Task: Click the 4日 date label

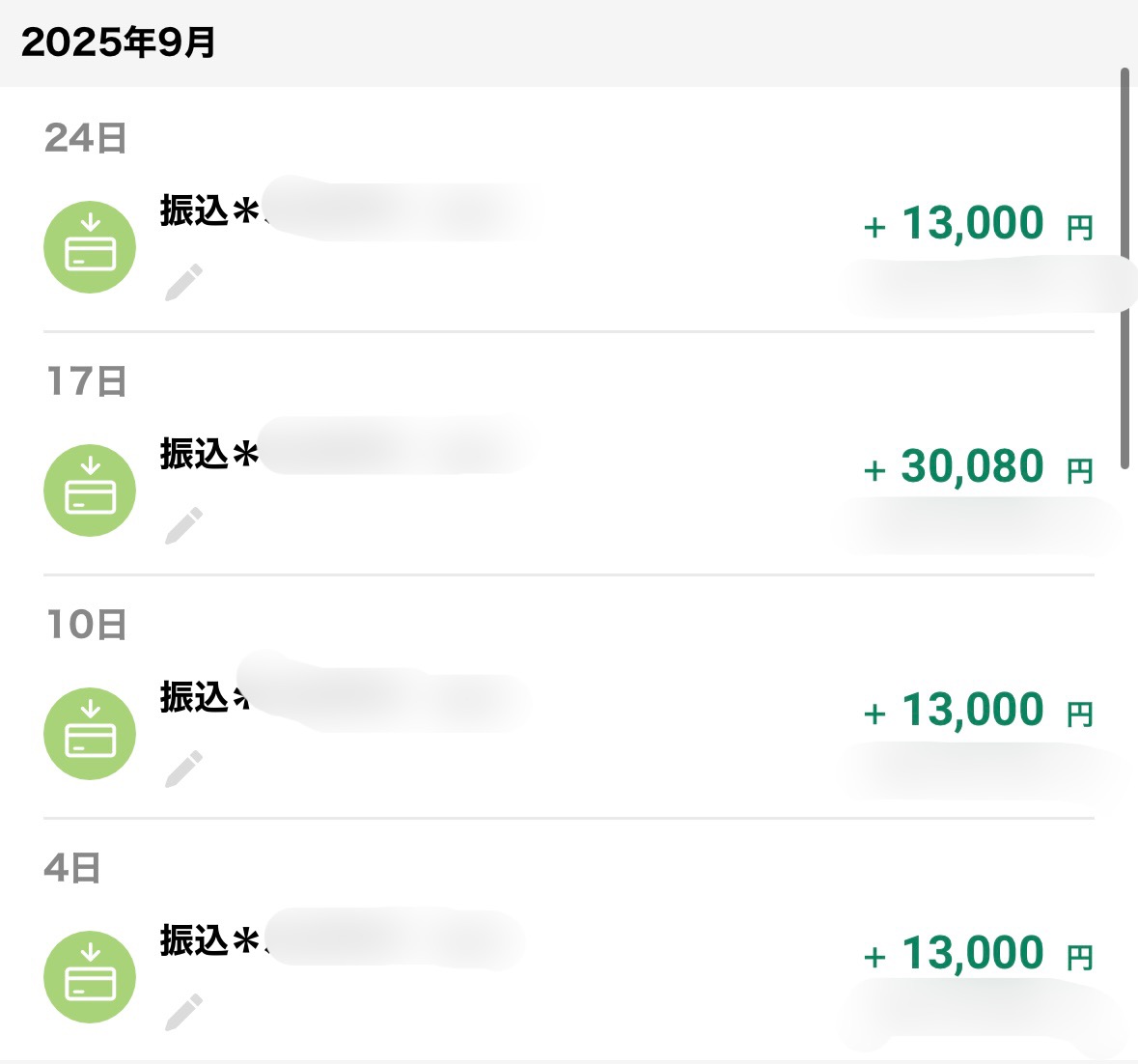Action: coord(72,868)
